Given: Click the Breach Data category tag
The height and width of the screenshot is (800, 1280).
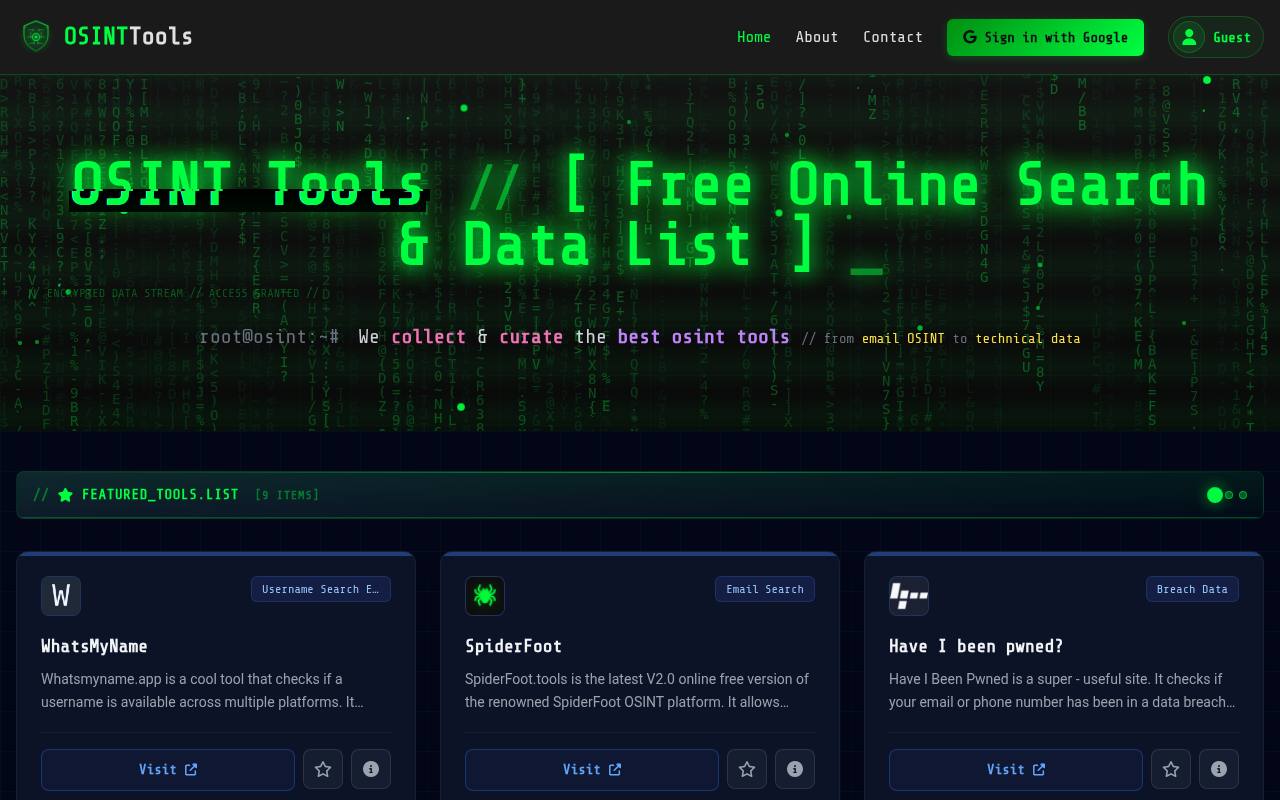Looking at the screenshot, I should pos(1192,589).
